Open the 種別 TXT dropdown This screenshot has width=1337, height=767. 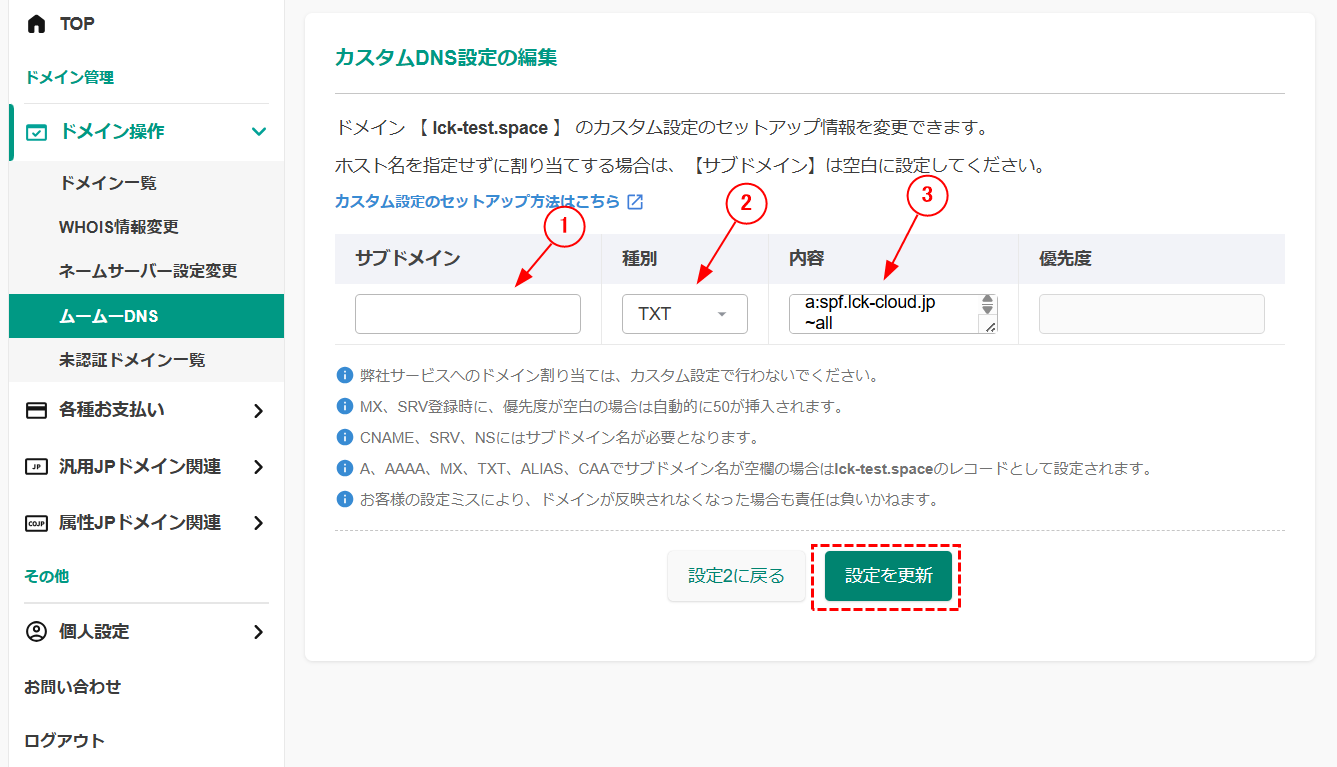tap(685, 314)
